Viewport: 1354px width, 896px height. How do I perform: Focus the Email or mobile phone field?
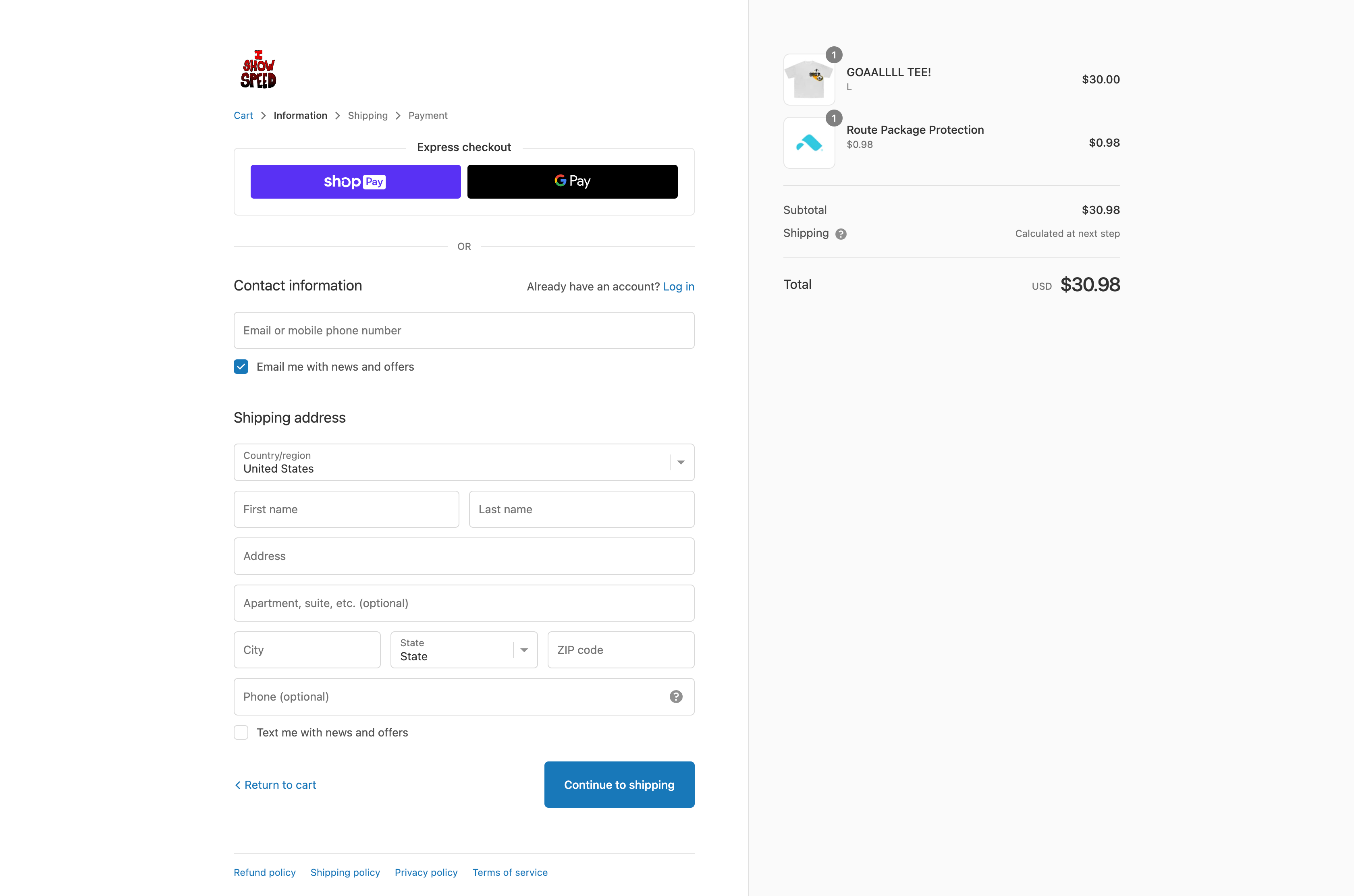(463, 330)
